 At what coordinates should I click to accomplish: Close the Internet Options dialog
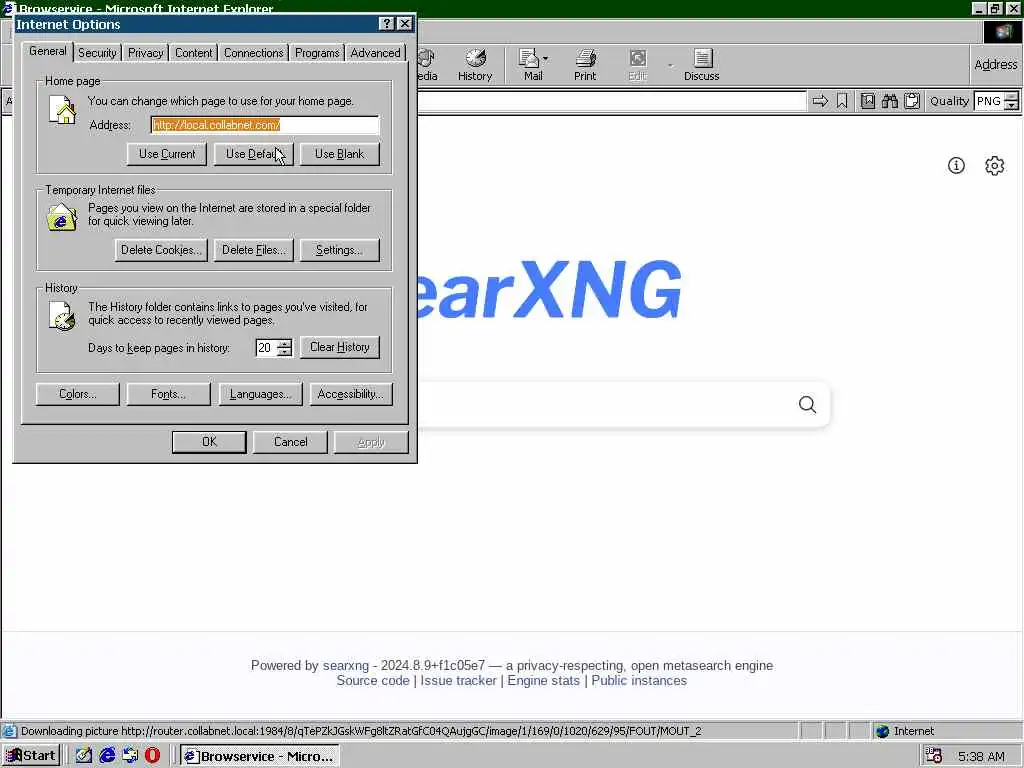[405, 24]
